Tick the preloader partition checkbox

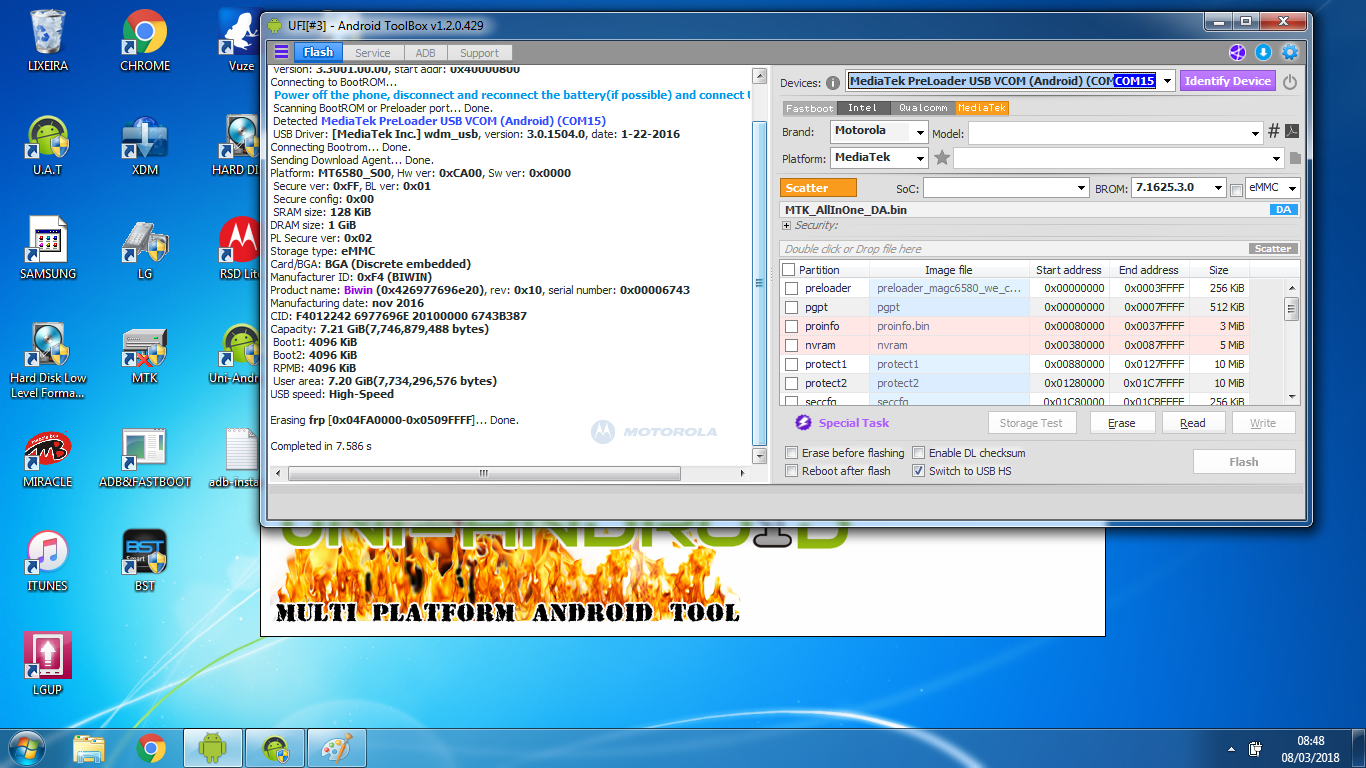coord(792,288)
